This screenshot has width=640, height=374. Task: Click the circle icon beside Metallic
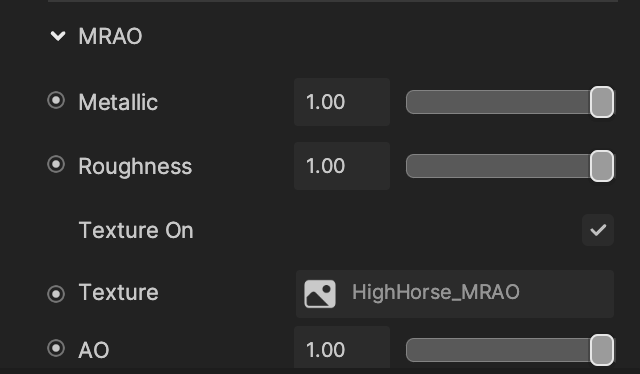(56, 100)
